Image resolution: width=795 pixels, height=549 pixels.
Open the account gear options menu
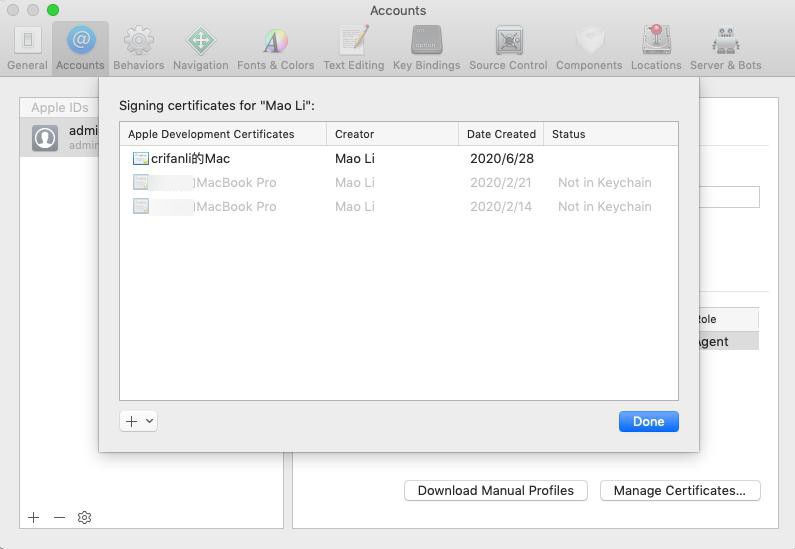click(x=84, y=517)
